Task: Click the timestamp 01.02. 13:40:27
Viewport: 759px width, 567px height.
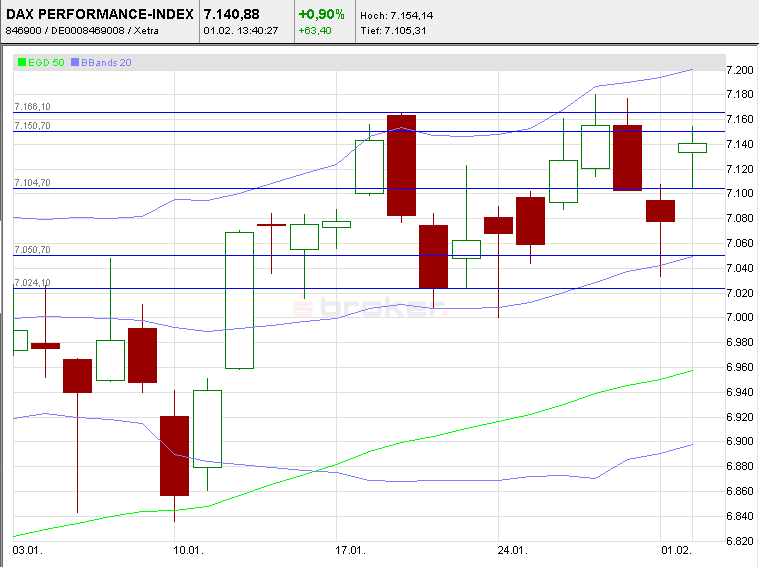Action: pyautogui.click(x=241, y=31)
